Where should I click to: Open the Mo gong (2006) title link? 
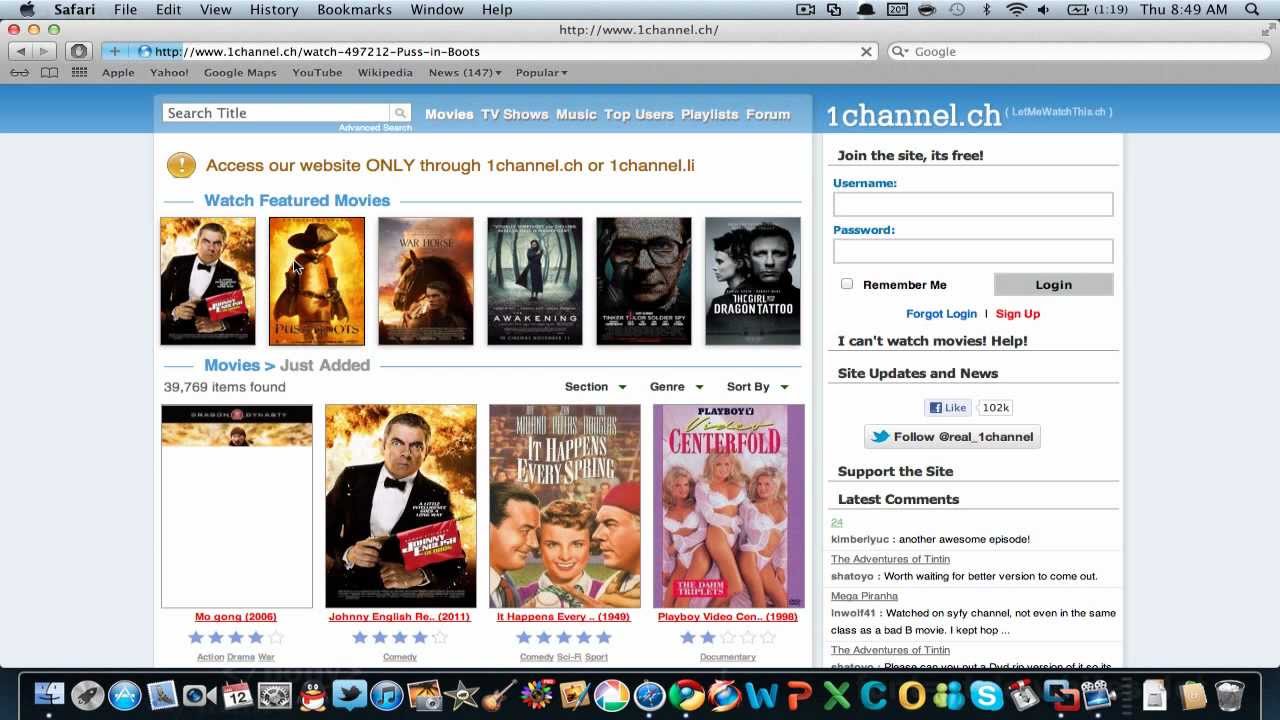(x=236, y=617)
